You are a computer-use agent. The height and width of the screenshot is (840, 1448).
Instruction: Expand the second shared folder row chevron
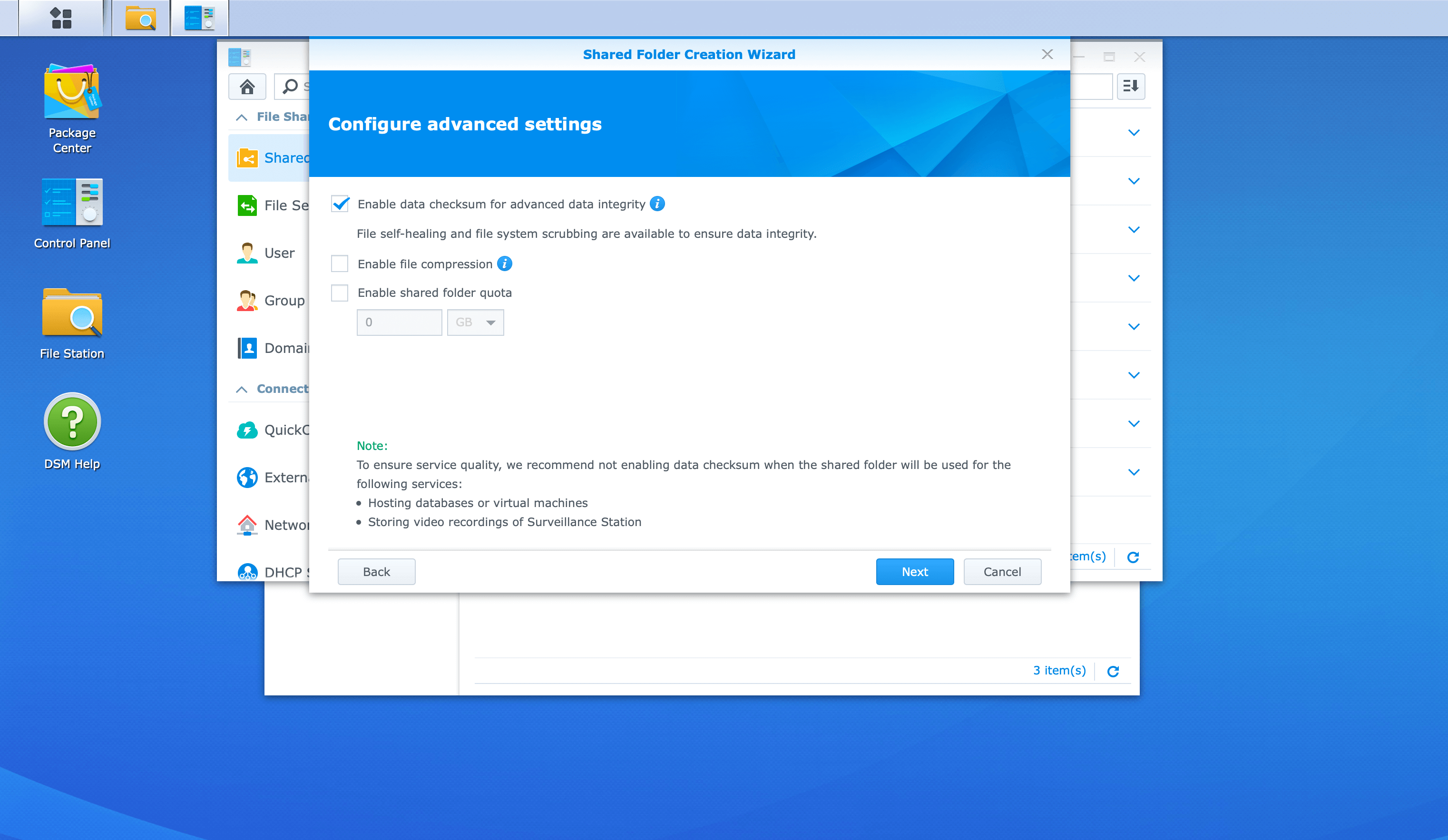(x=1134, y=181)
